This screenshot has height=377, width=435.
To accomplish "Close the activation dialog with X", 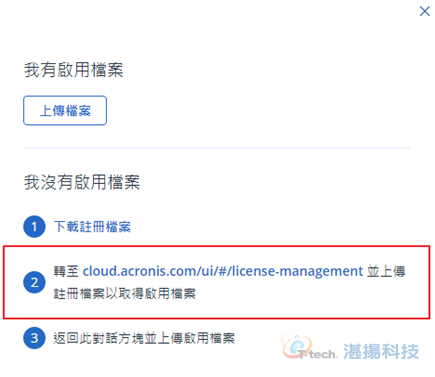I will (x=424, y=11).
